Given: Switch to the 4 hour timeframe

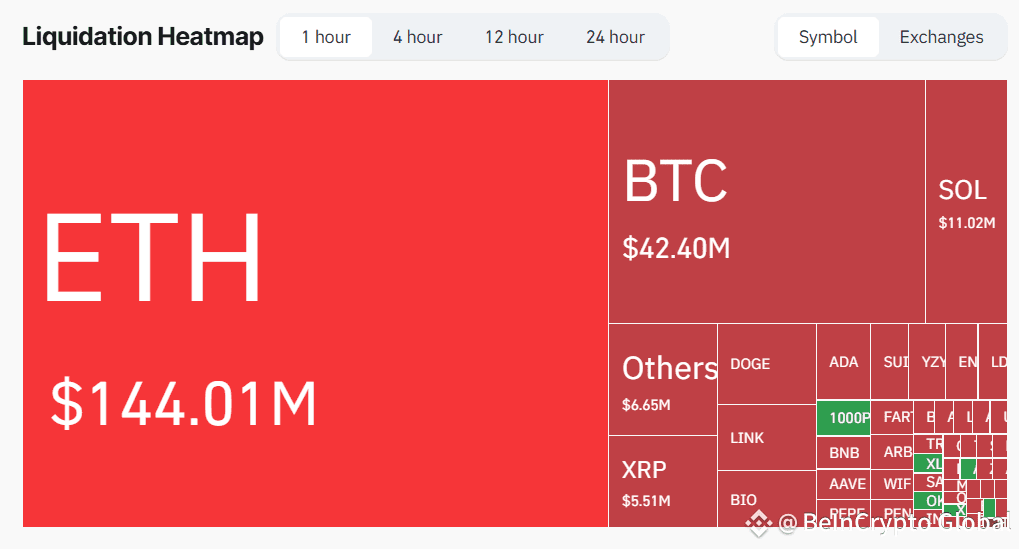Looking at the screenshot, I should pos(417,37).
